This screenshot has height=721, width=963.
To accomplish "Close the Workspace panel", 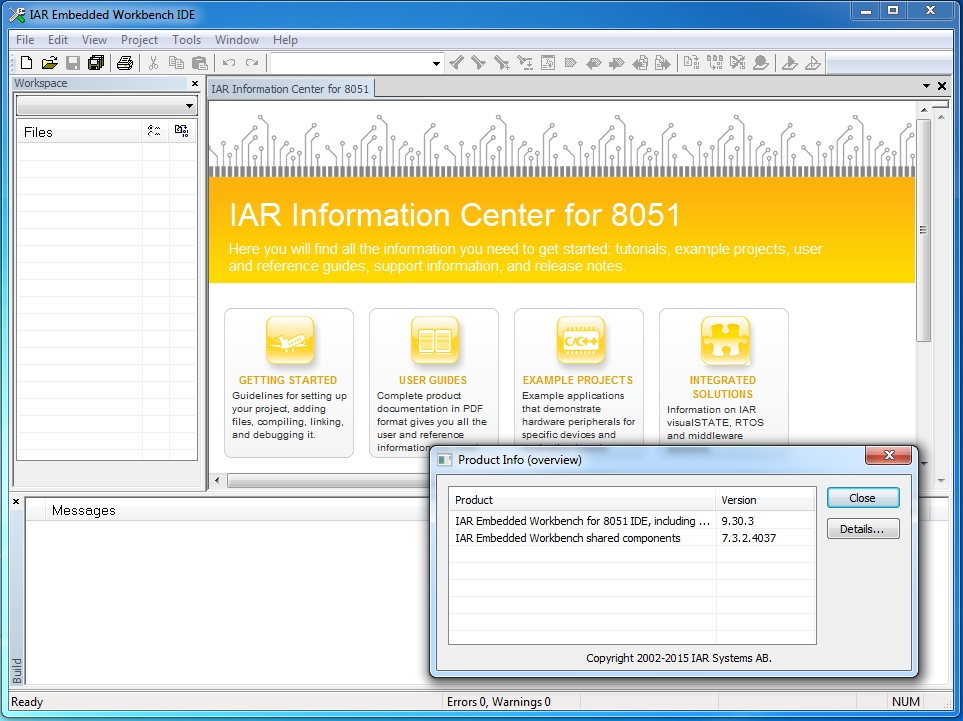I will [x=195, y=84].
